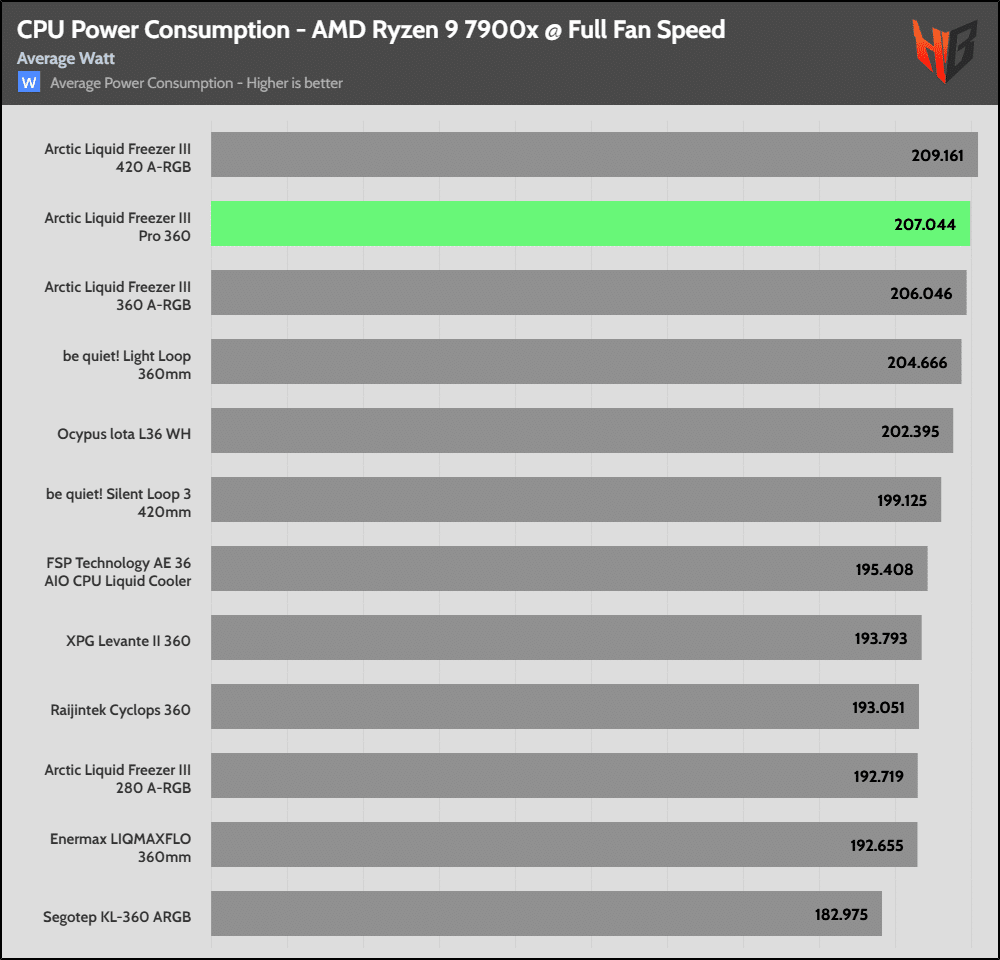Click the blue W legend icon

pos(29,83)
